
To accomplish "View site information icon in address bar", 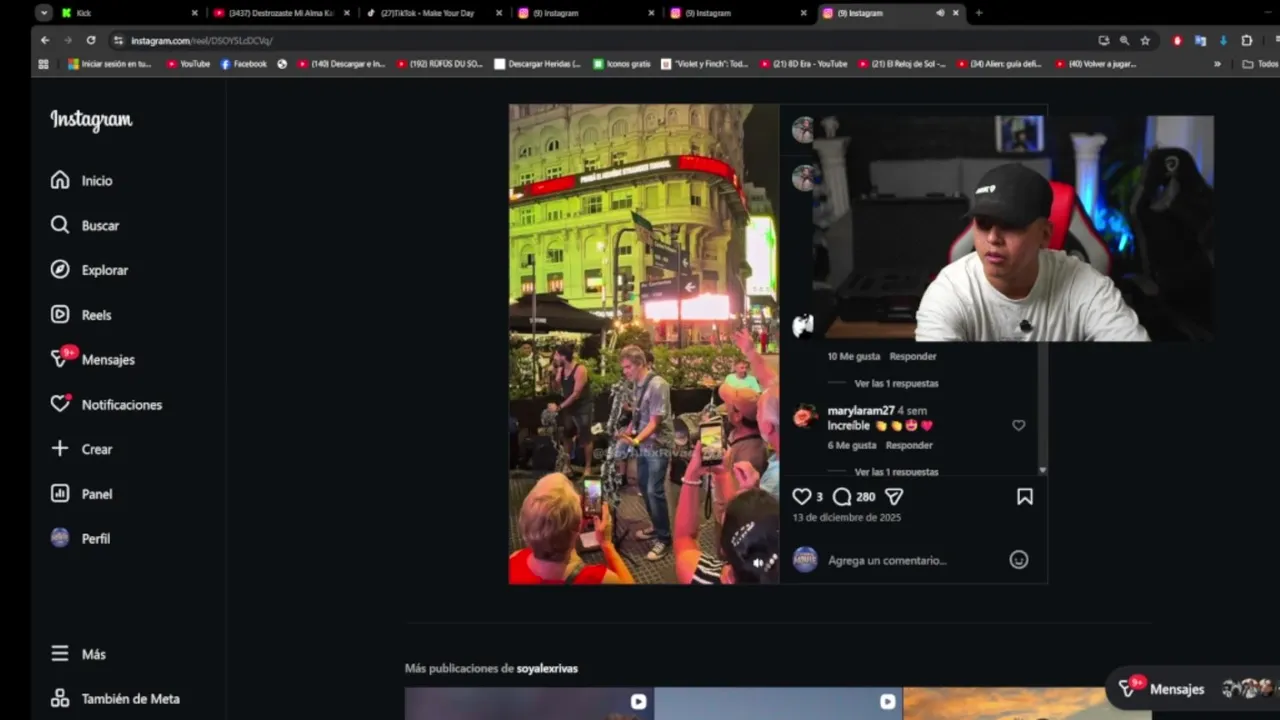I will [118, 40].
